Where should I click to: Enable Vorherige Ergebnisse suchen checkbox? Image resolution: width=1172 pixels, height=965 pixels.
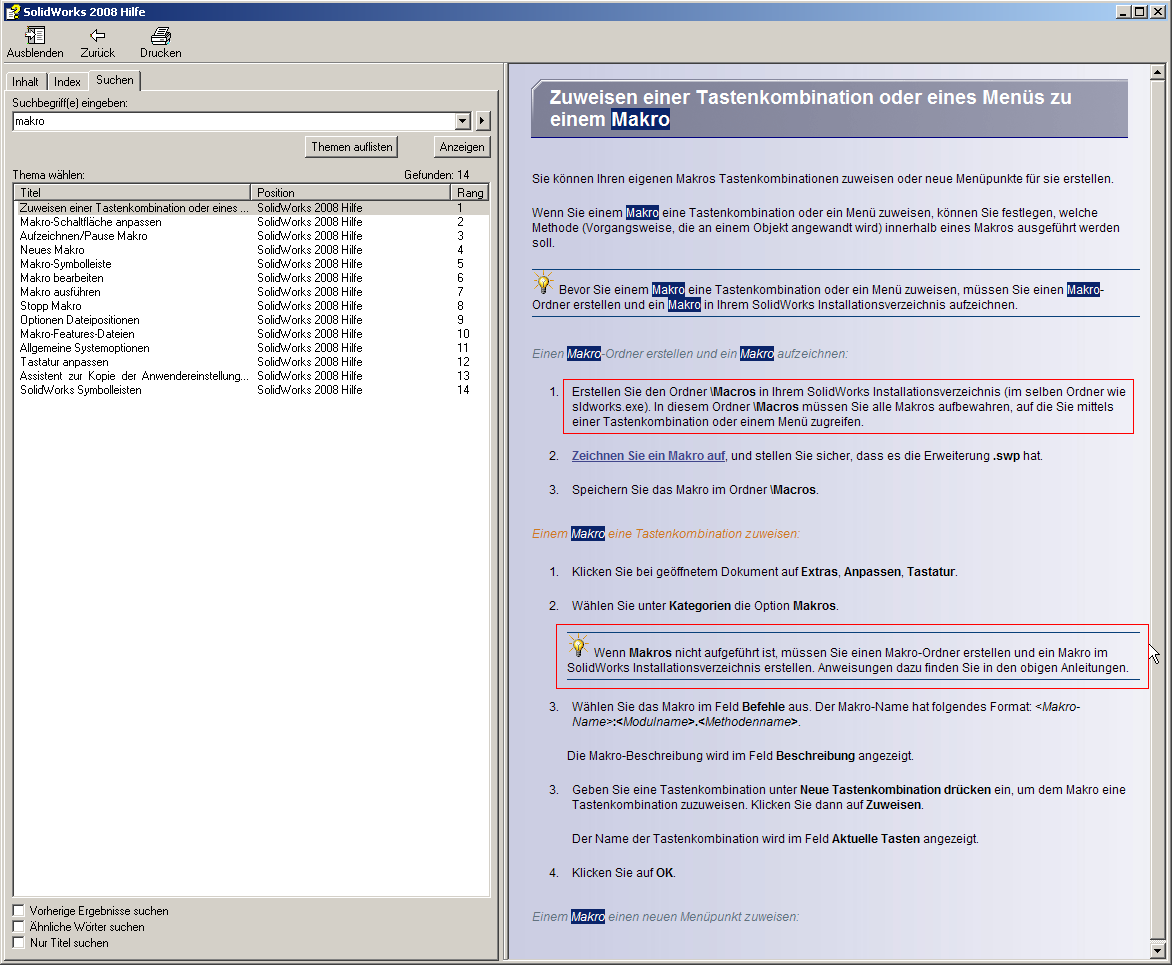pos(19,910)
